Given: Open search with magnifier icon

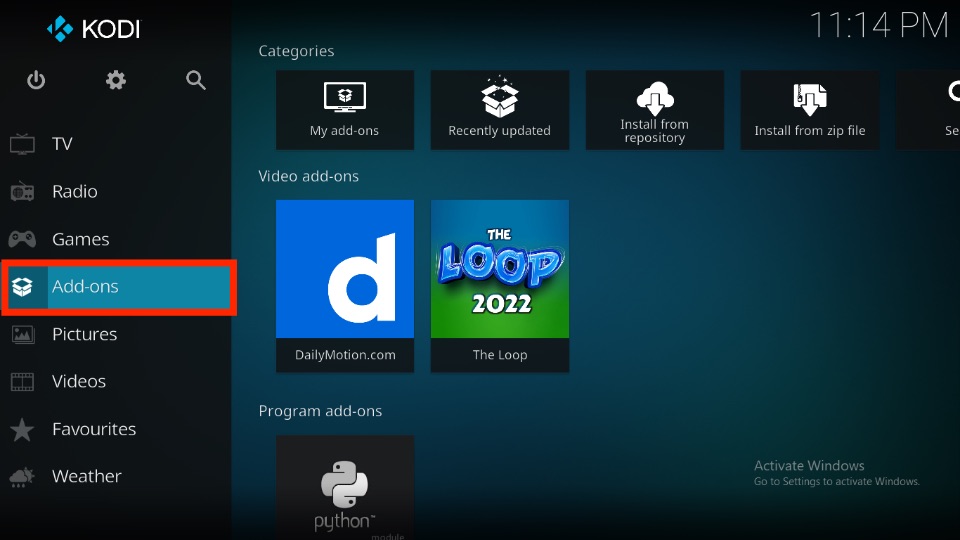Looking at the screenshot, I should tap(196, 80).
